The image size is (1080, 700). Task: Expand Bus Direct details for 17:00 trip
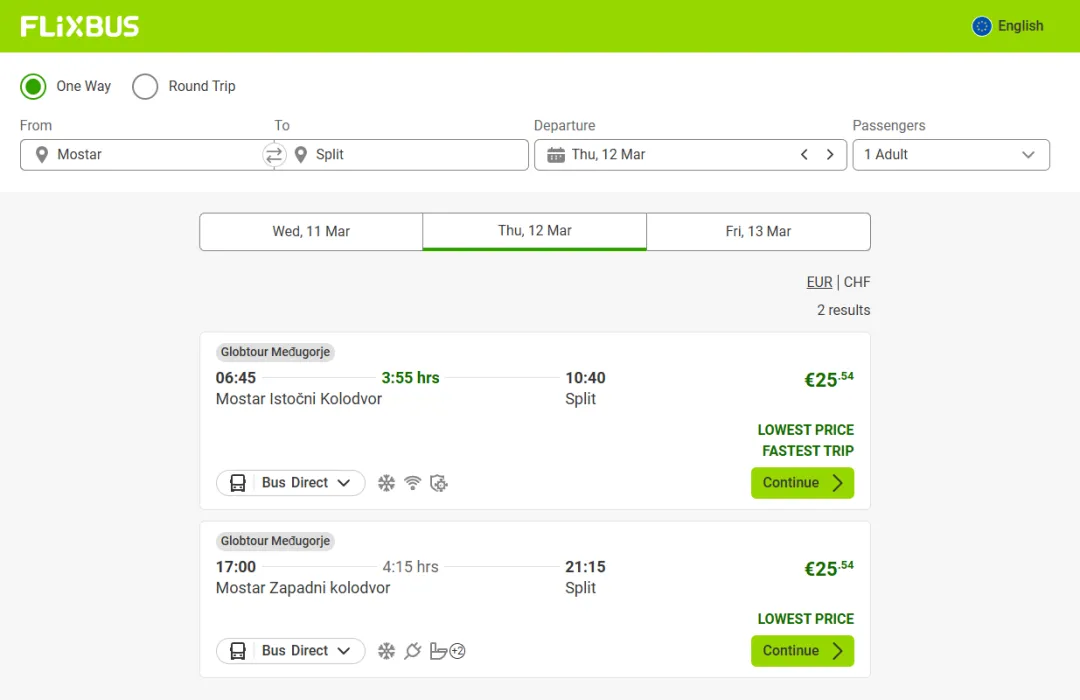[x=291, y=651]
